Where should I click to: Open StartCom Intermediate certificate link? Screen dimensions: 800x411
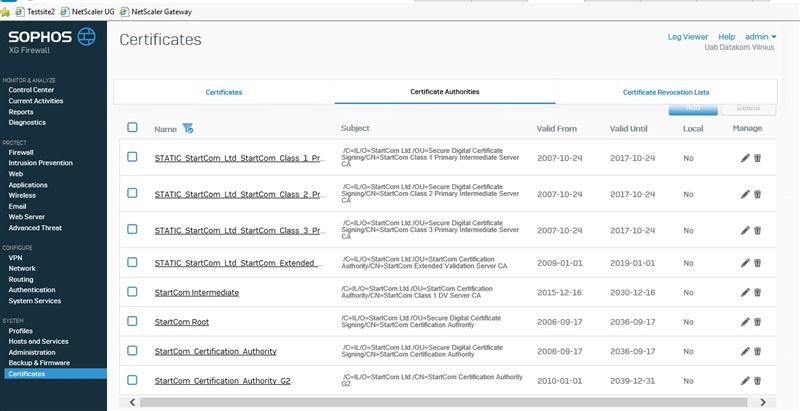(x=196, y=293)
